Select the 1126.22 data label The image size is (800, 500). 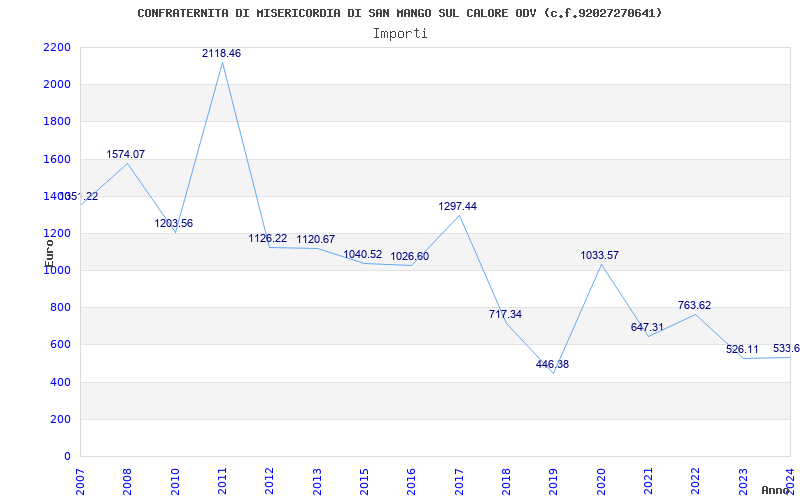click(268, 239)
